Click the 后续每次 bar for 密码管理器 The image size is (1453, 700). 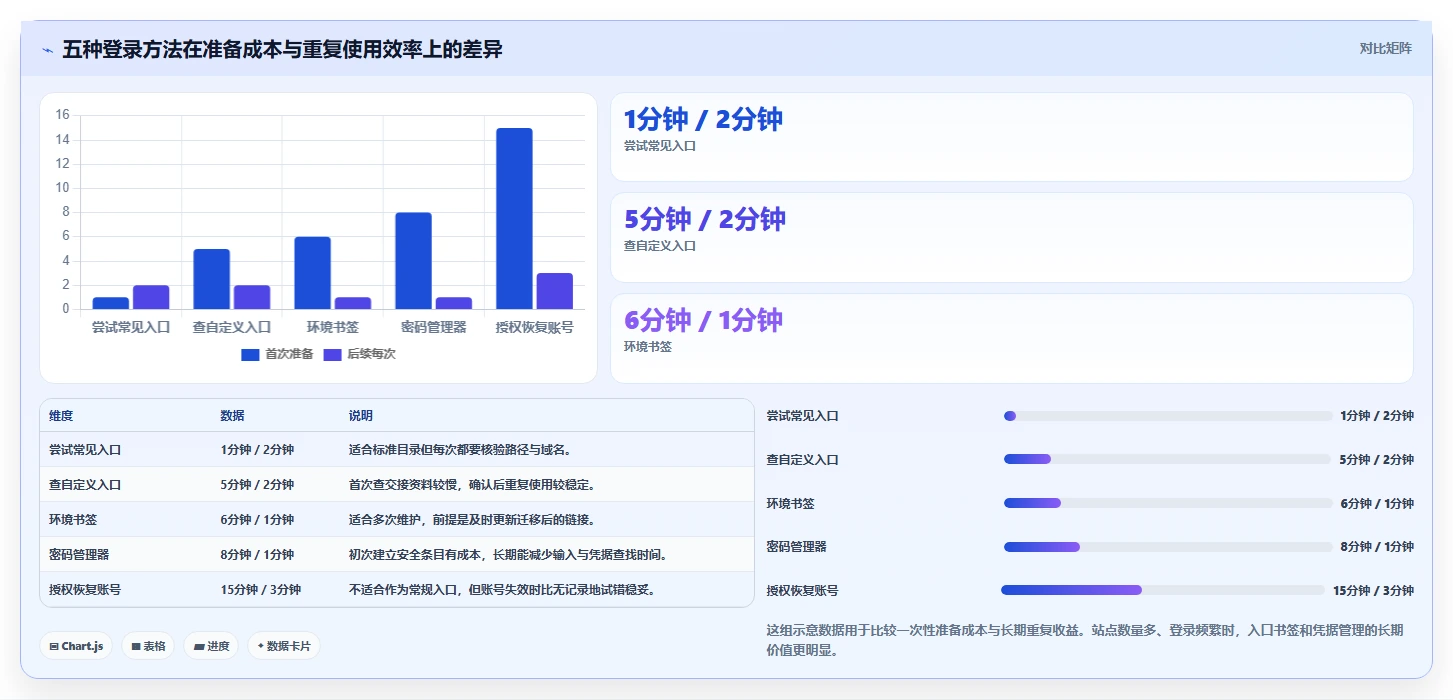pyautogui.click(x=454, y=303)
